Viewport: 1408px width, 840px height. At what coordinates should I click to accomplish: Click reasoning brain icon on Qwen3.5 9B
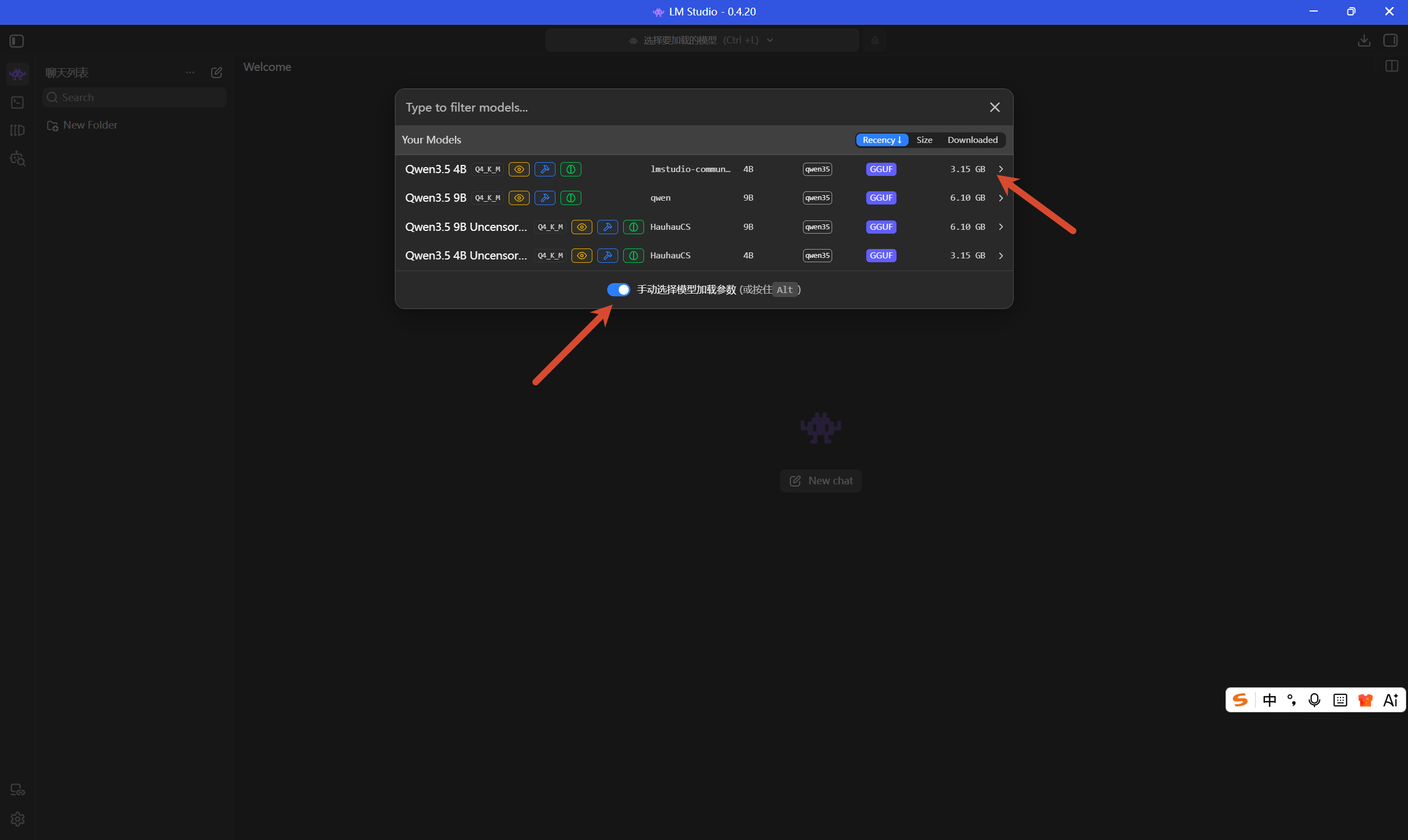[x=571, y=197]
